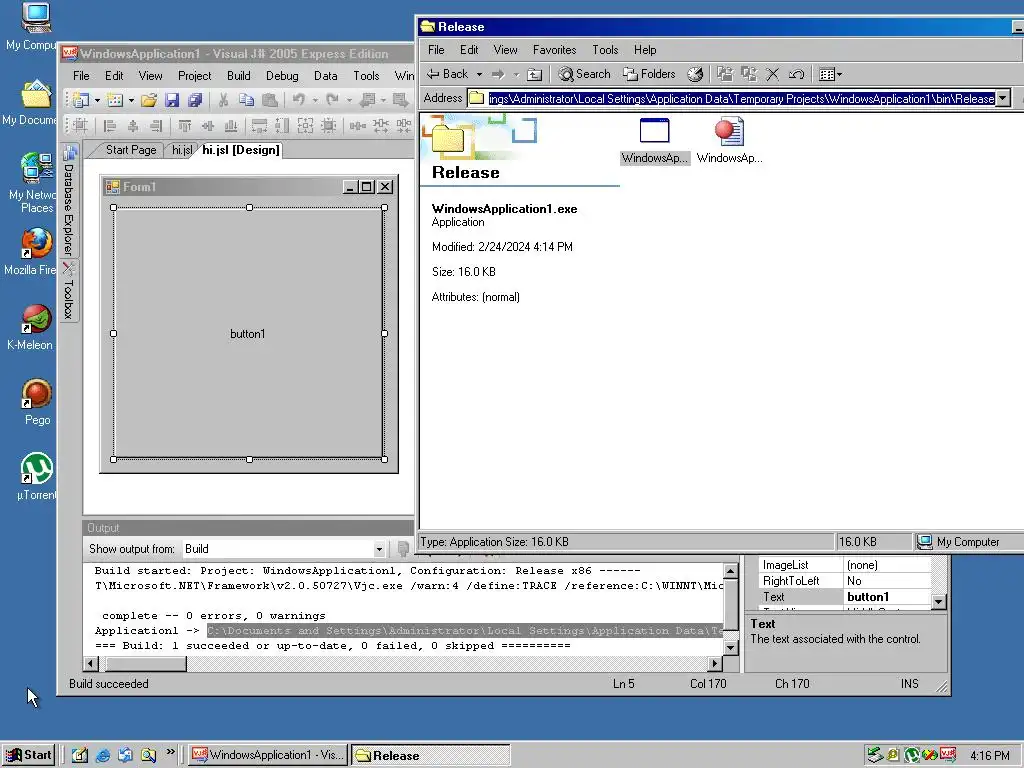The image size is (1024, 768).
Task: Click the uTorrent tray icon
Action: coord(911,755)
